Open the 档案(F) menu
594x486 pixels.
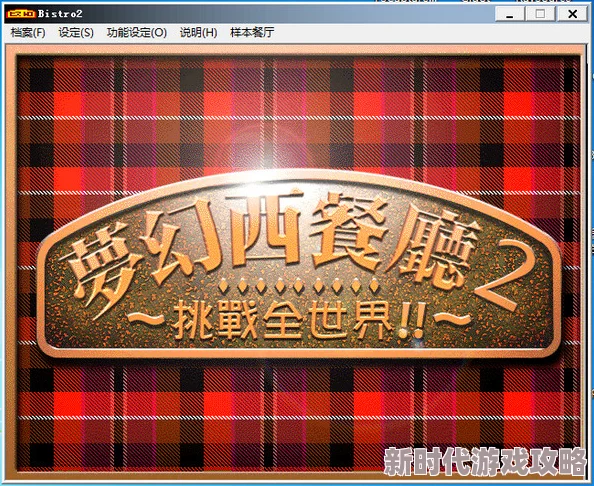pos(28,33)
